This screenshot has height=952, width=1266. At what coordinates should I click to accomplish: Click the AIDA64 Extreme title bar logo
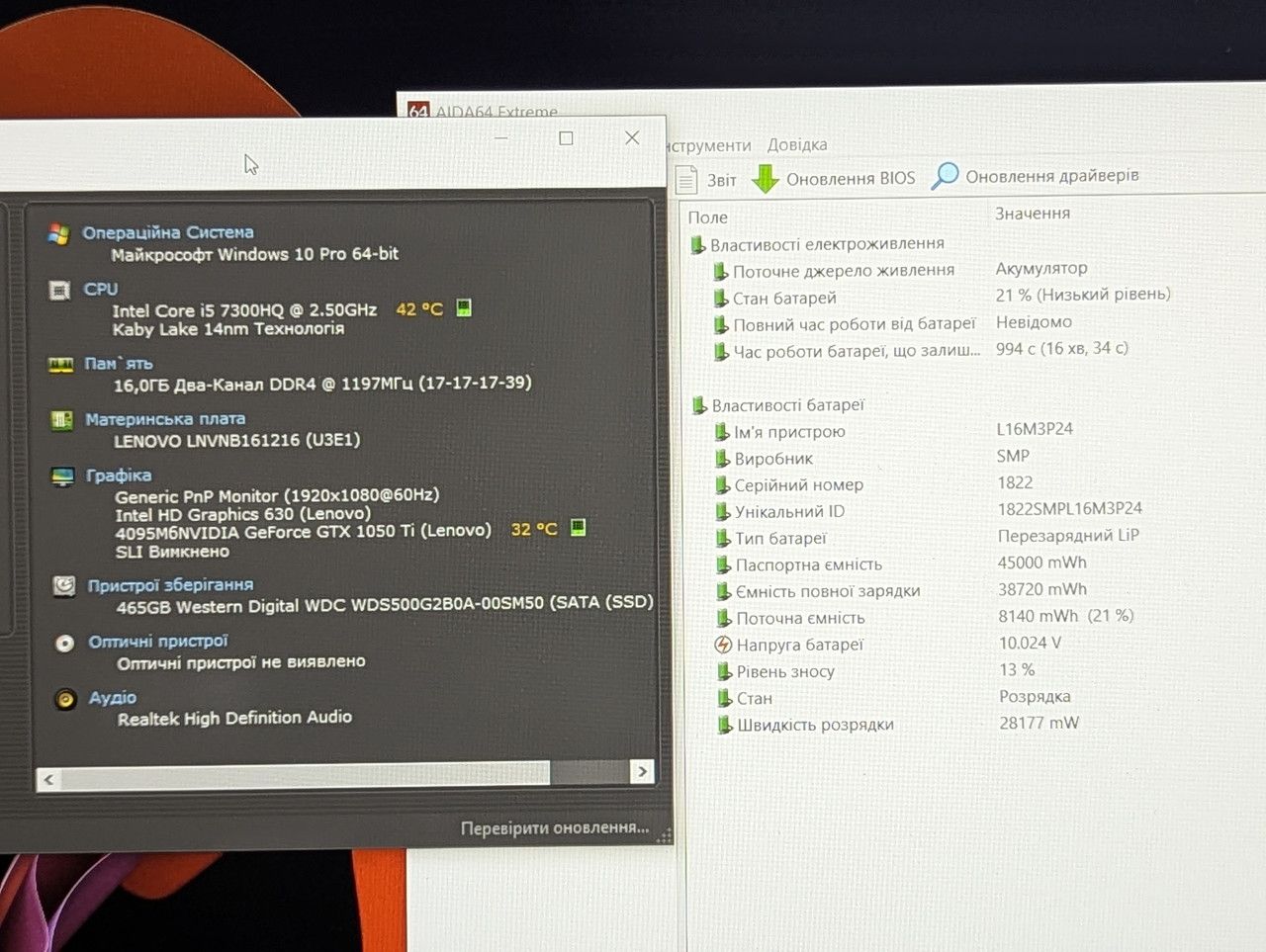click(x=418, y=112)
